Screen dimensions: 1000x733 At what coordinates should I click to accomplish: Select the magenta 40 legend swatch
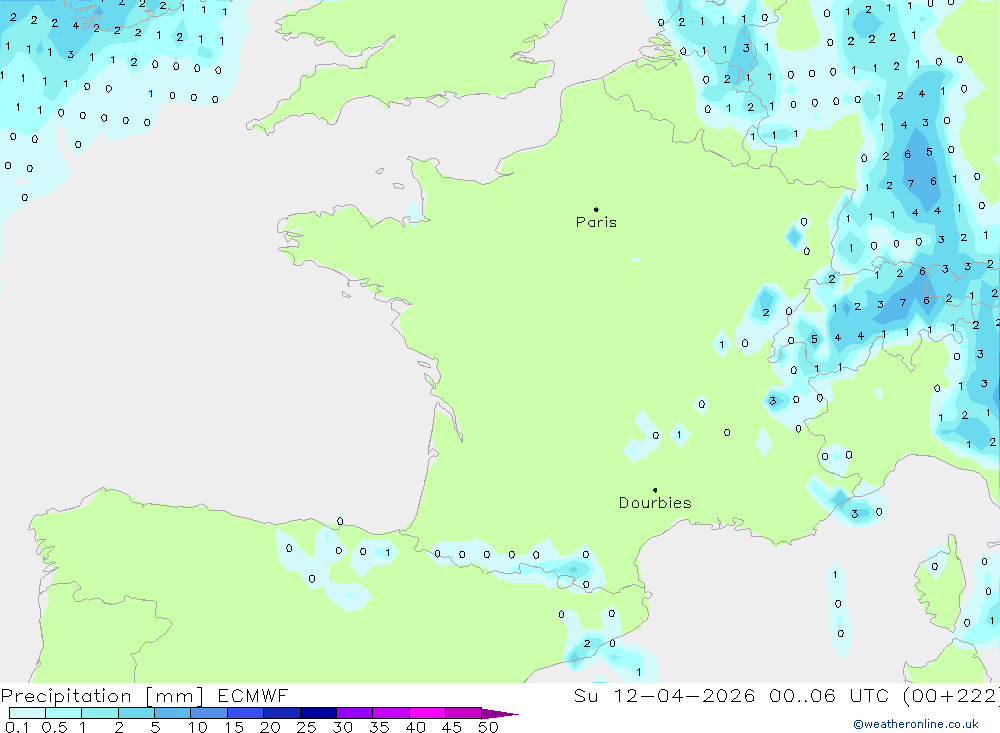pos(427,713)
